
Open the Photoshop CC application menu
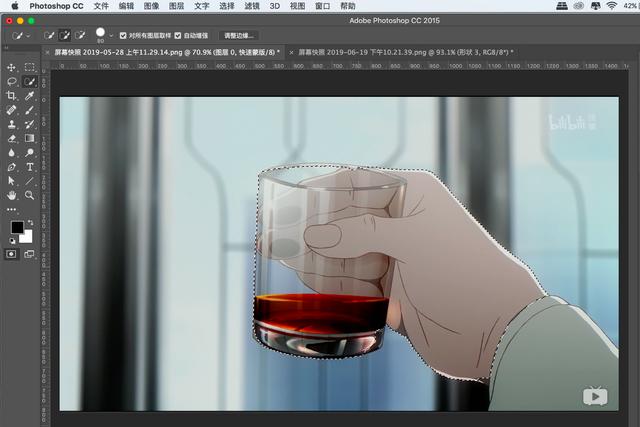56,6
